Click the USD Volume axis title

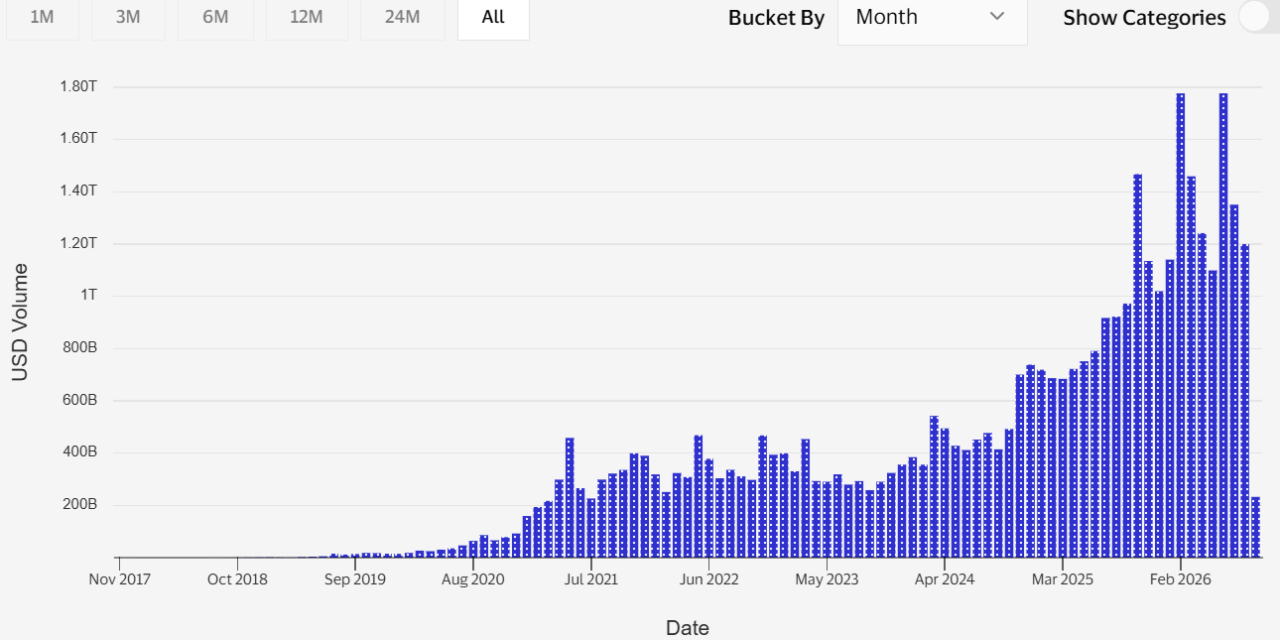click(x=20, y=322)
